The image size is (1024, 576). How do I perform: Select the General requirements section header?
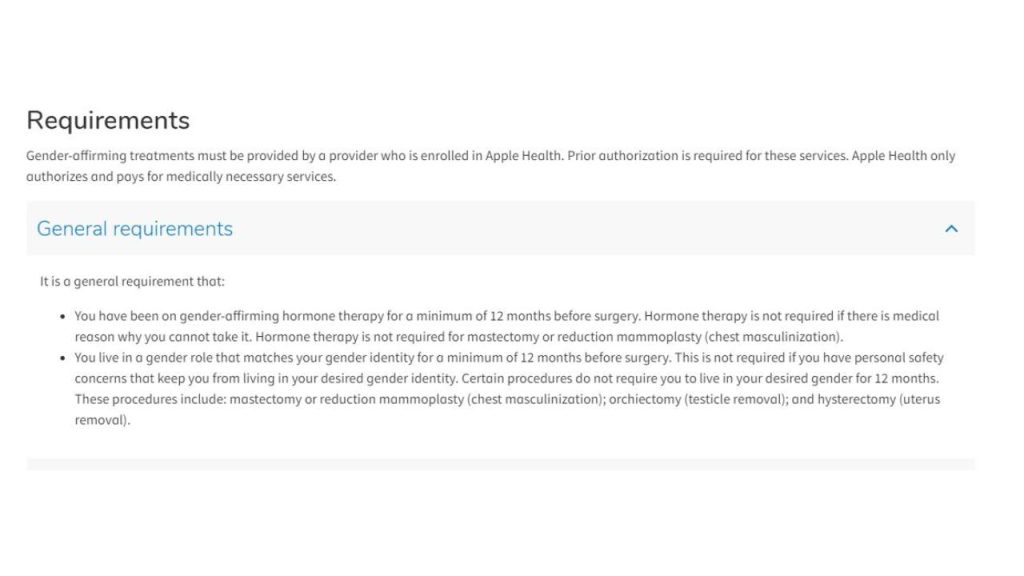tap(133, 228)
